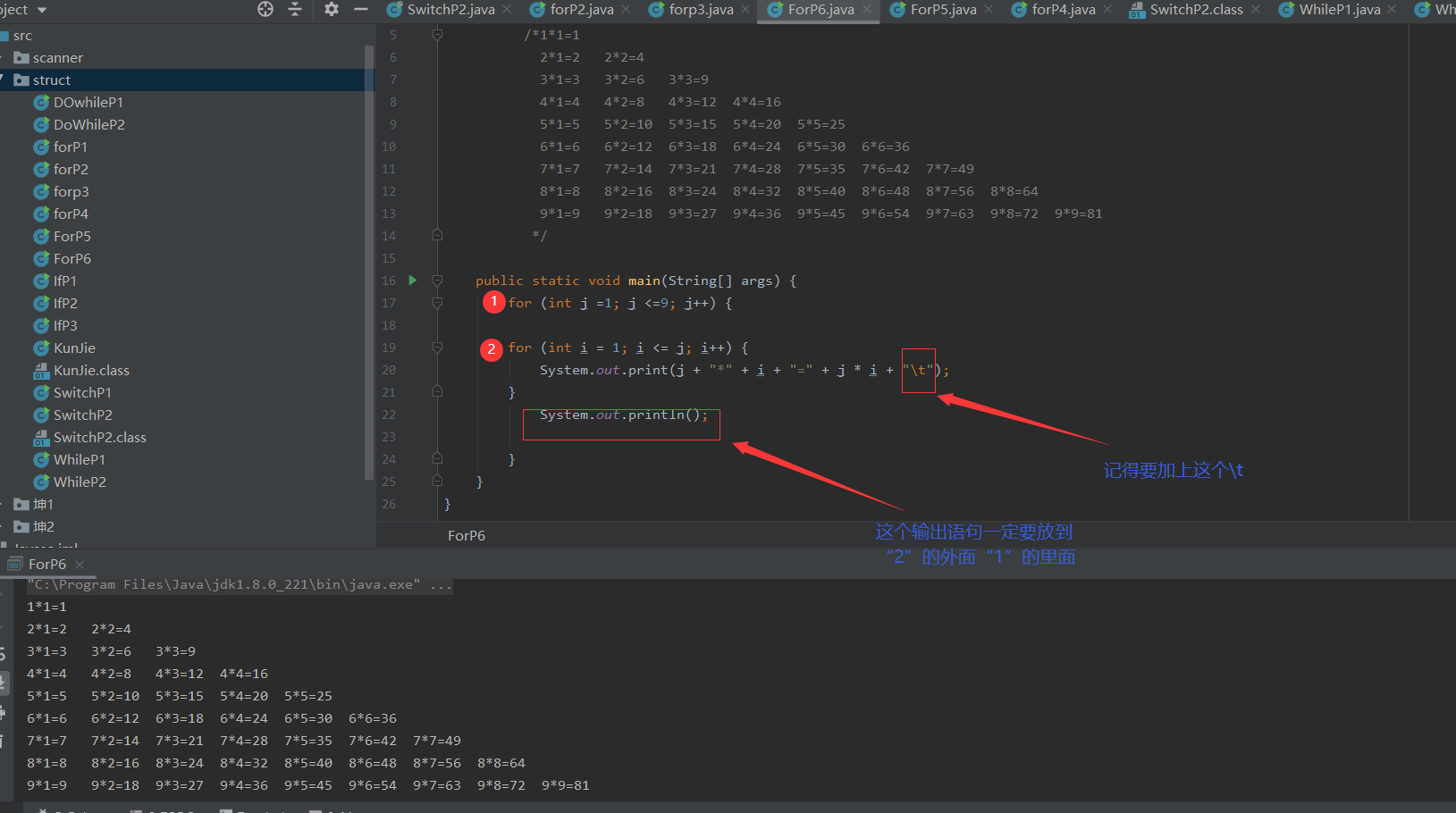Close the ForP6 run tab
Screen dimensions: 1456x813
[x=80, y=564]
